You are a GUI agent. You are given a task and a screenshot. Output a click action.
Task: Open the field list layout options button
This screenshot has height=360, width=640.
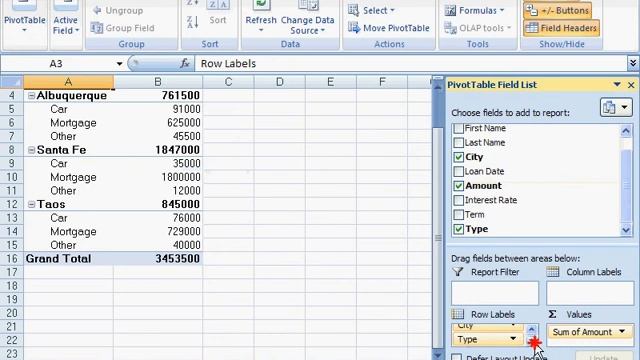616,108
